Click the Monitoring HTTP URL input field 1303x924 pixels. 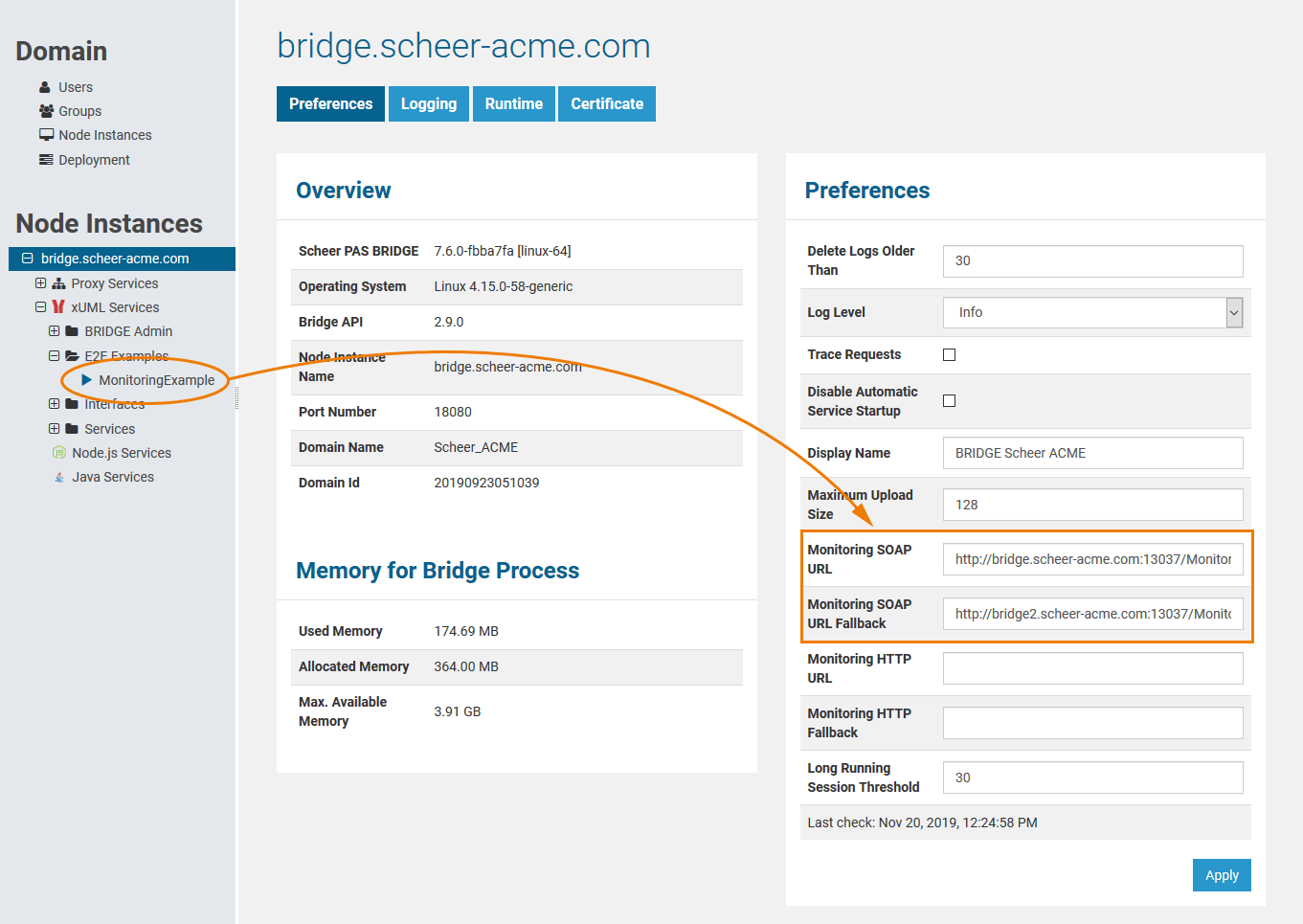coord(1092,667)
